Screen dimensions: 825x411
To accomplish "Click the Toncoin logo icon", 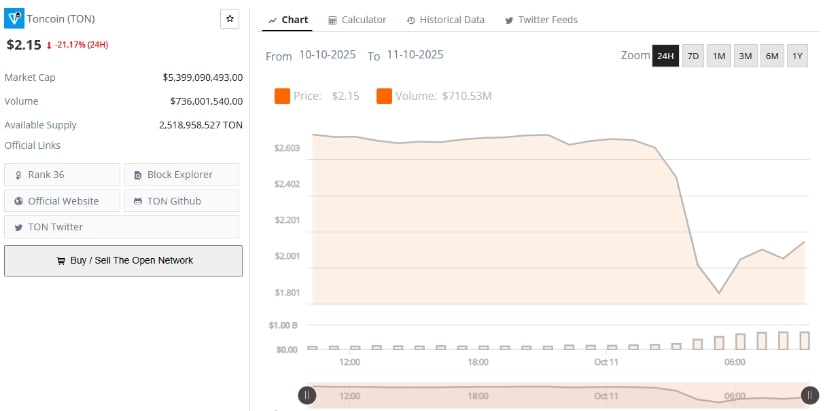I will (x=14, y=19).
